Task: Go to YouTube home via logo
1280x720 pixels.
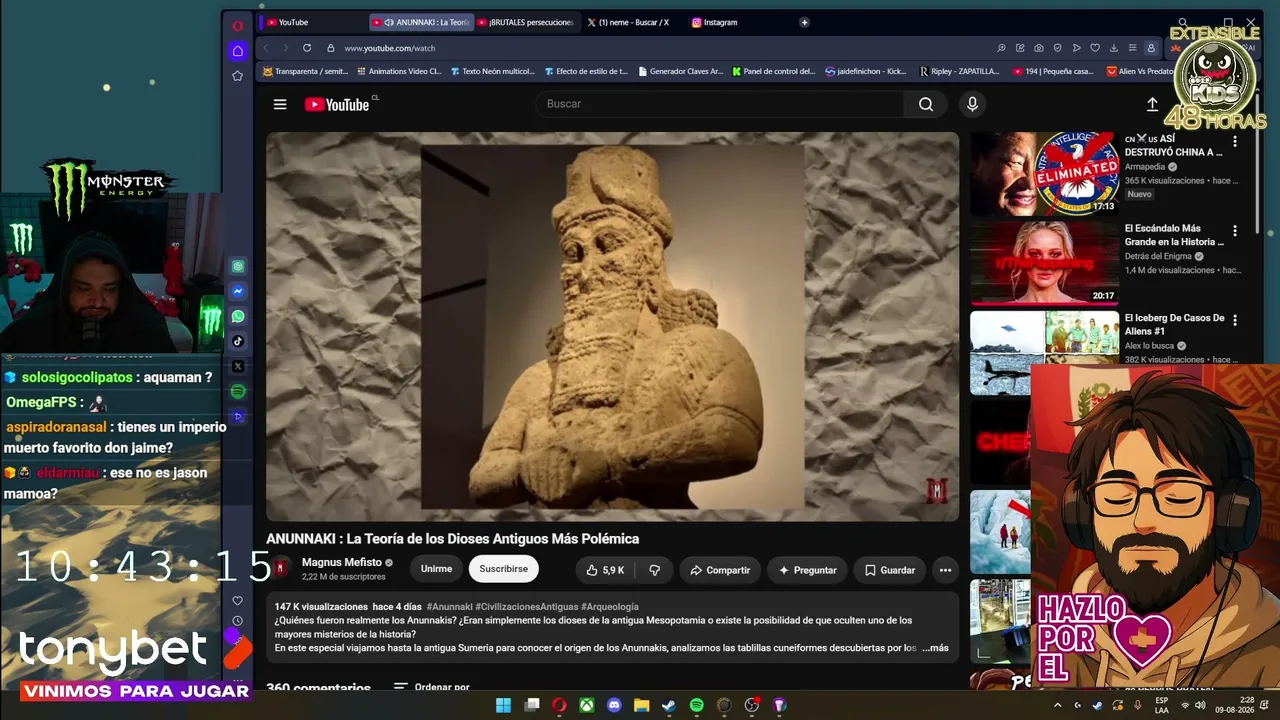Action: pos(337,104)
